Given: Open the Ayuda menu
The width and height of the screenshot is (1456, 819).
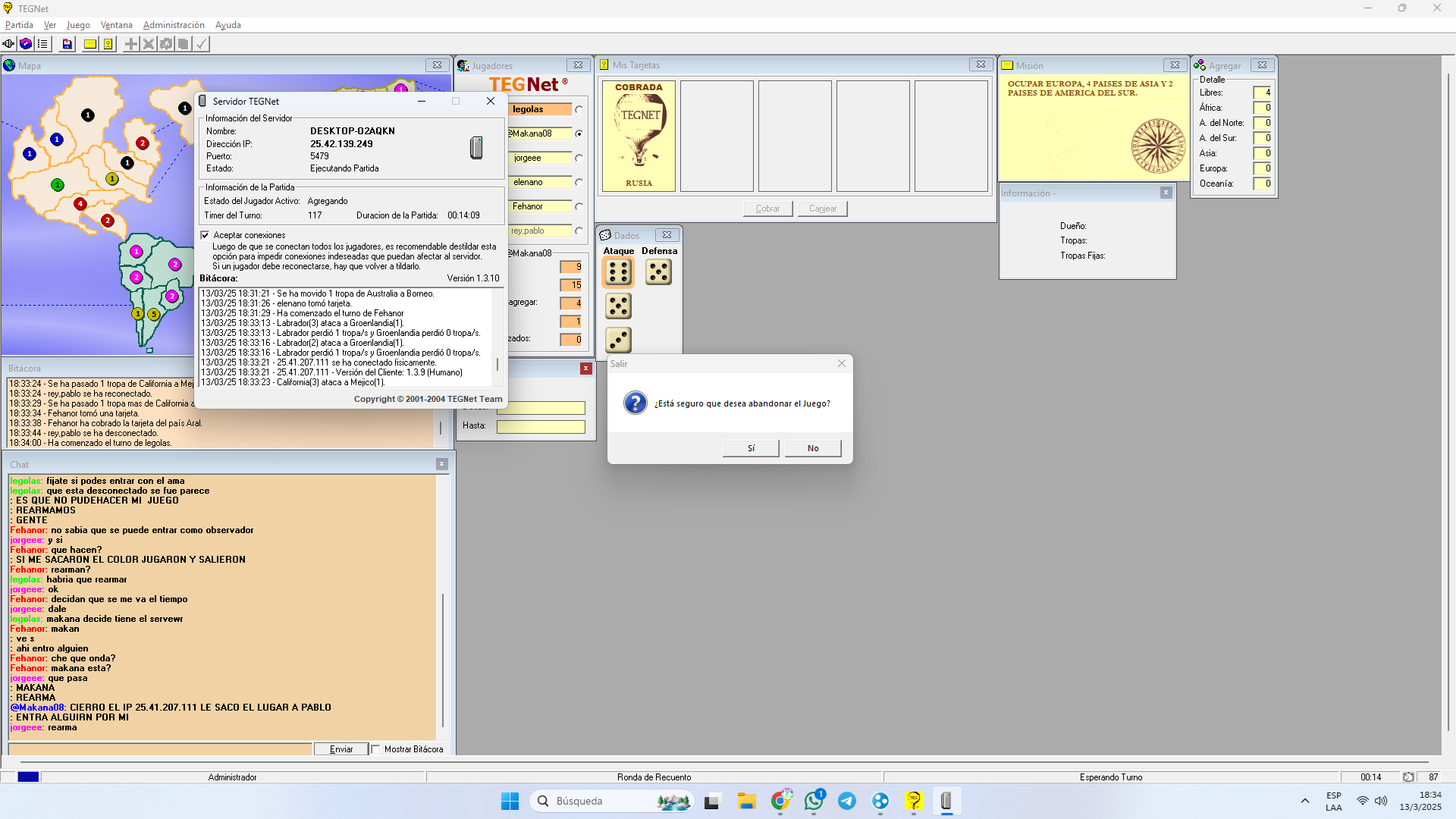Looking at the screenshot, I should pyautogui.click(x=227, y=25).
